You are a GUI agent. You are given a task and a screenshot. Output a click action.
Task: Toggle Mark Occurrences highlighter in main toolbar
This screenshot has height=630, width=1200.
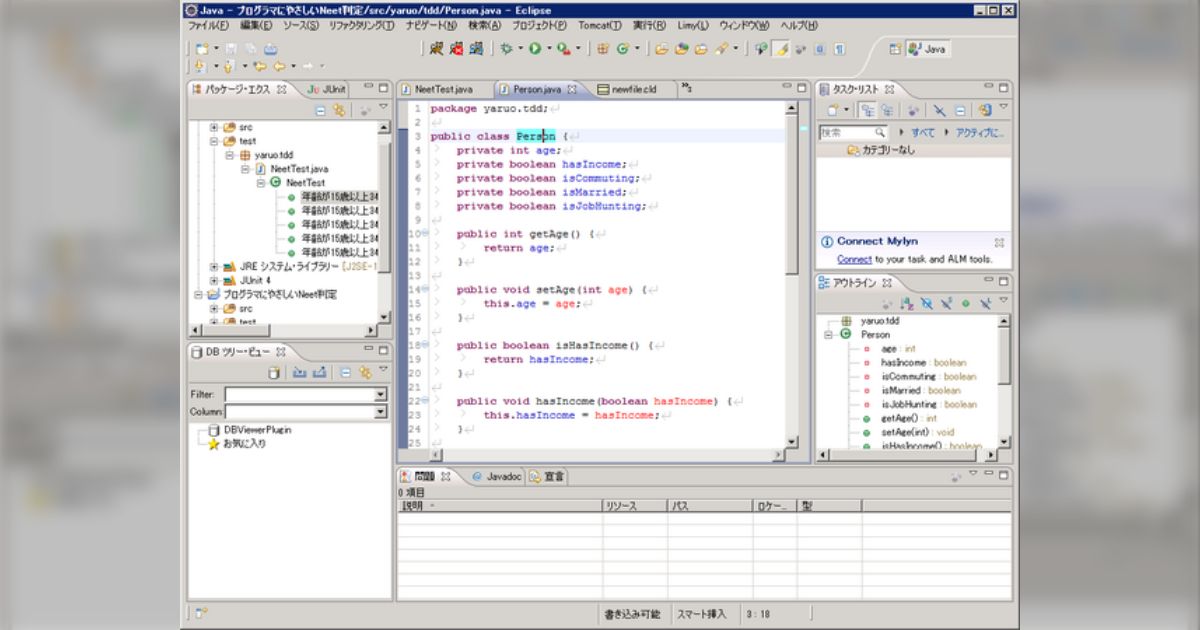(782, 48)
